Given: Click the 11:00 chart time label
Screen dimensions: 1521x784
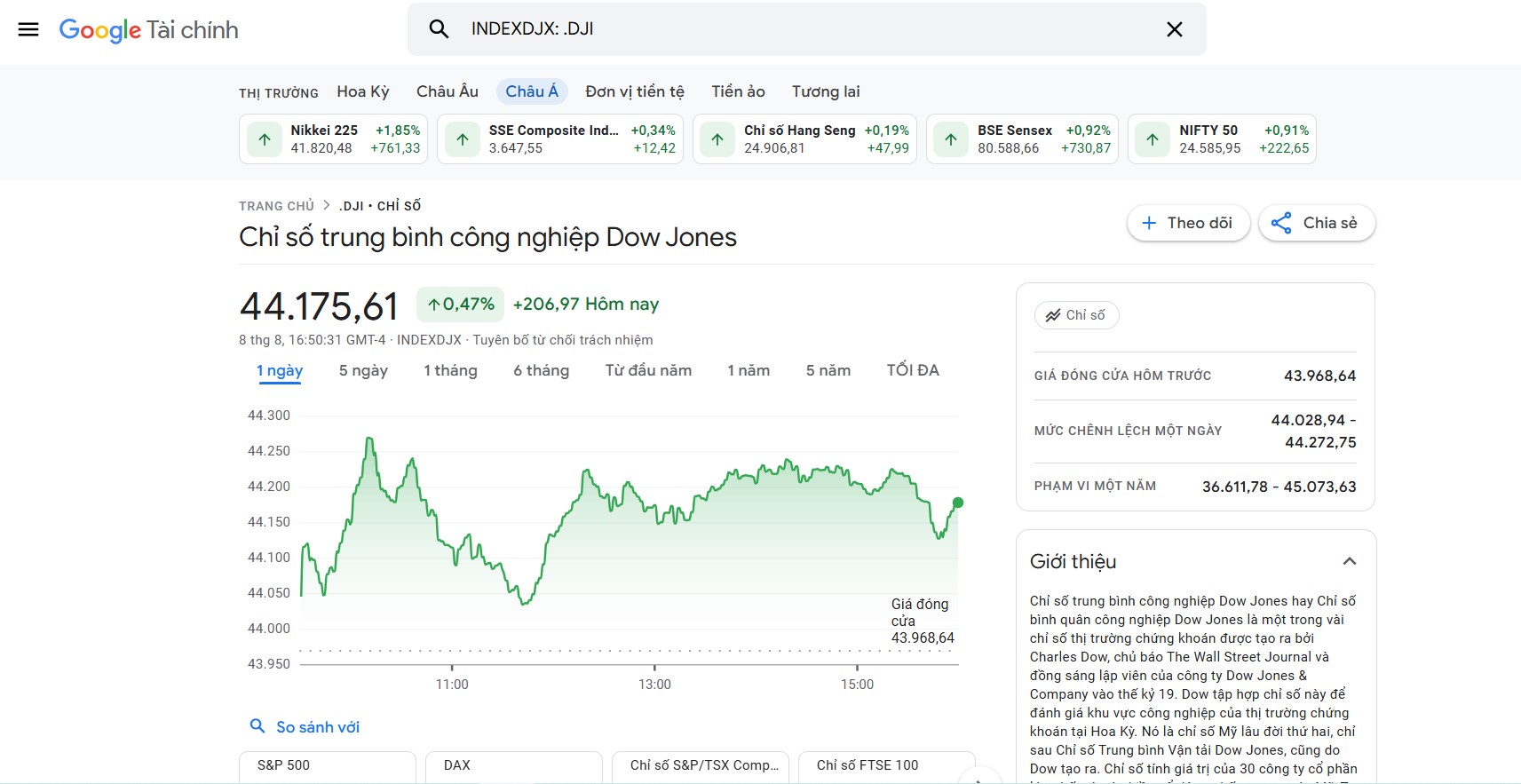Looking at the screenshot, I should pyautogui.click(x=452, y=685).
